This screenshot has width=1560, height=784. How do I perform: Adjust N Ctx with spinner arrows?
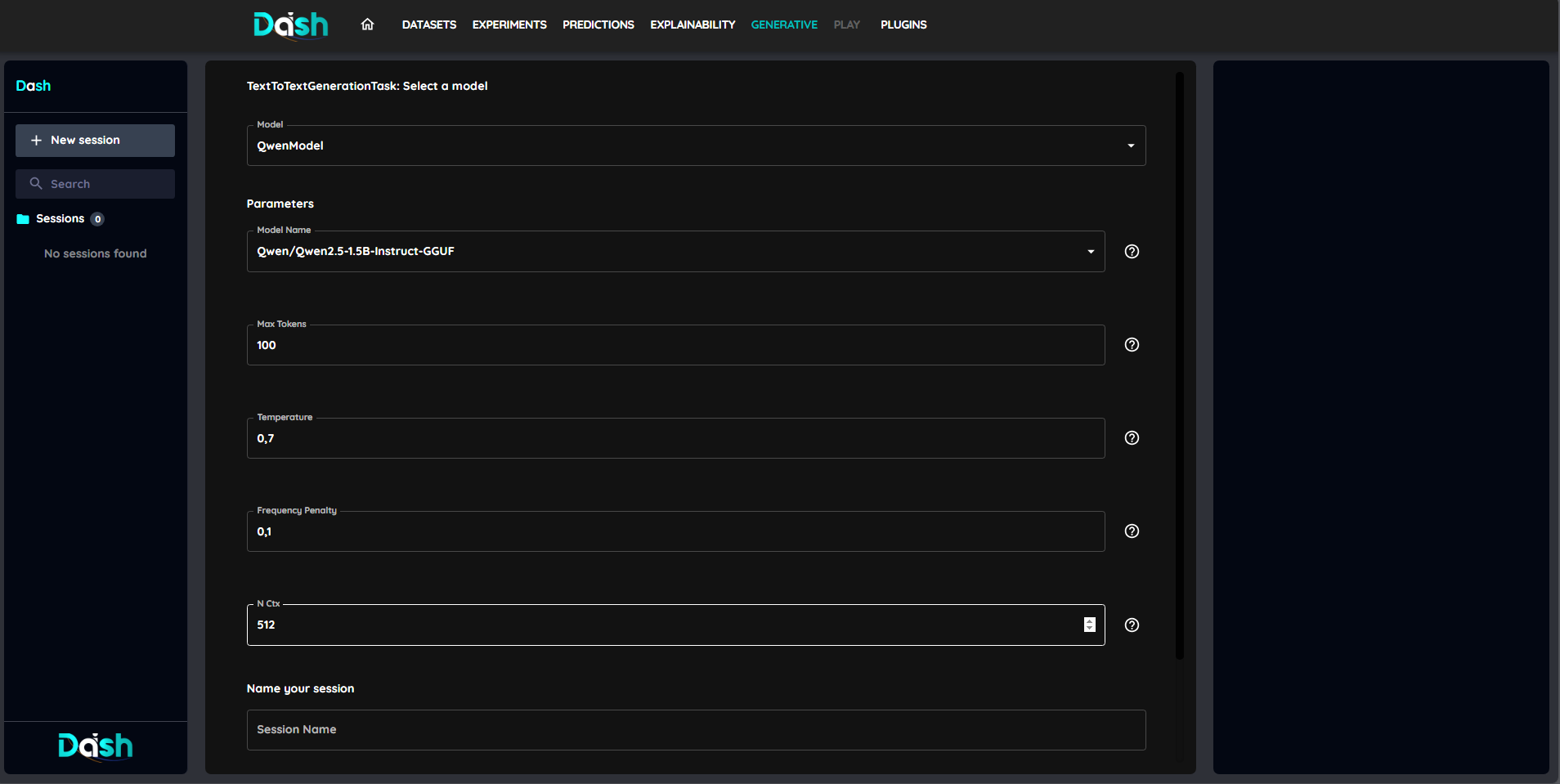point(1089,625)
